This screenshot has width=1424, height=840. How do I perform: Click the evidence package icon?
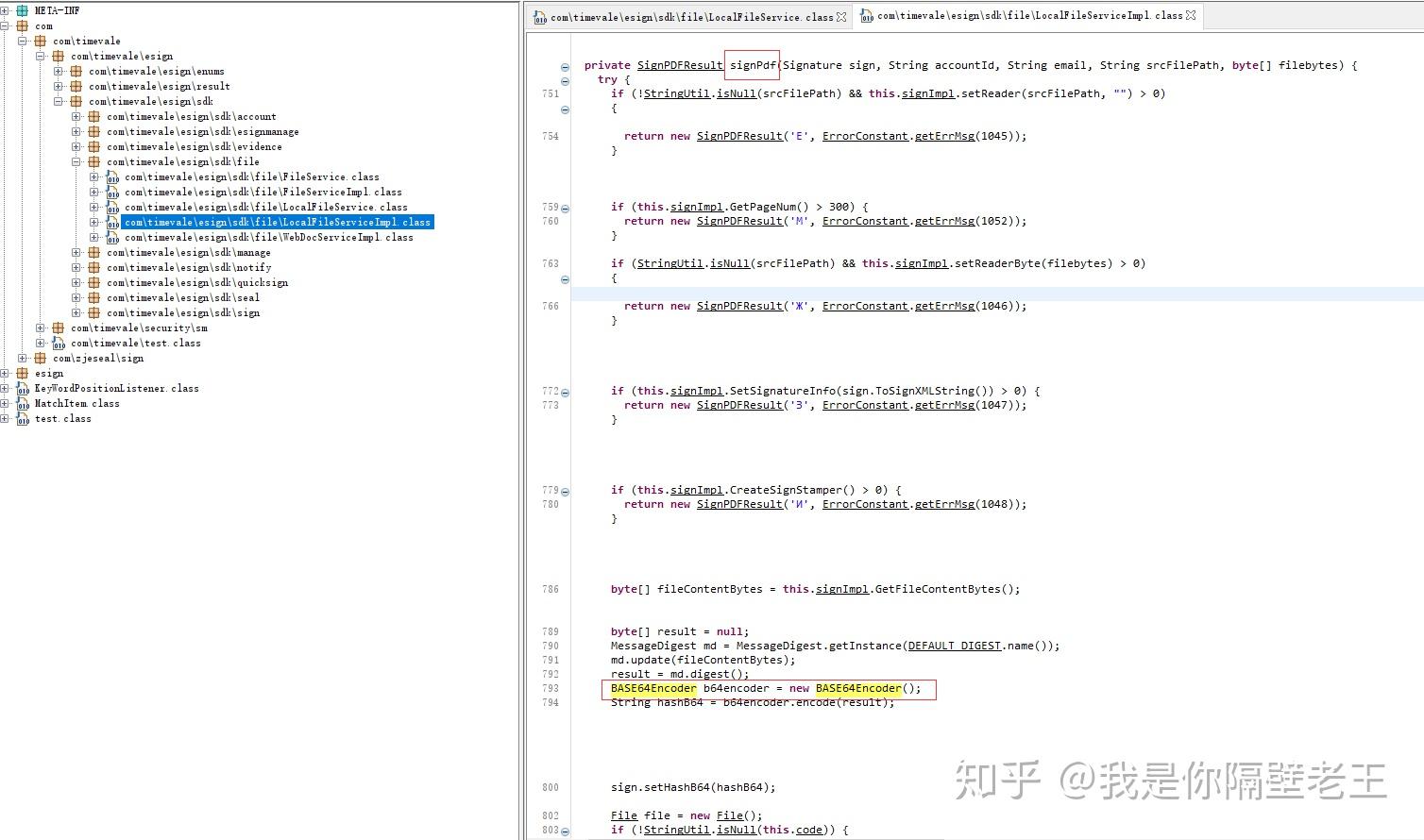coord(93,146)
